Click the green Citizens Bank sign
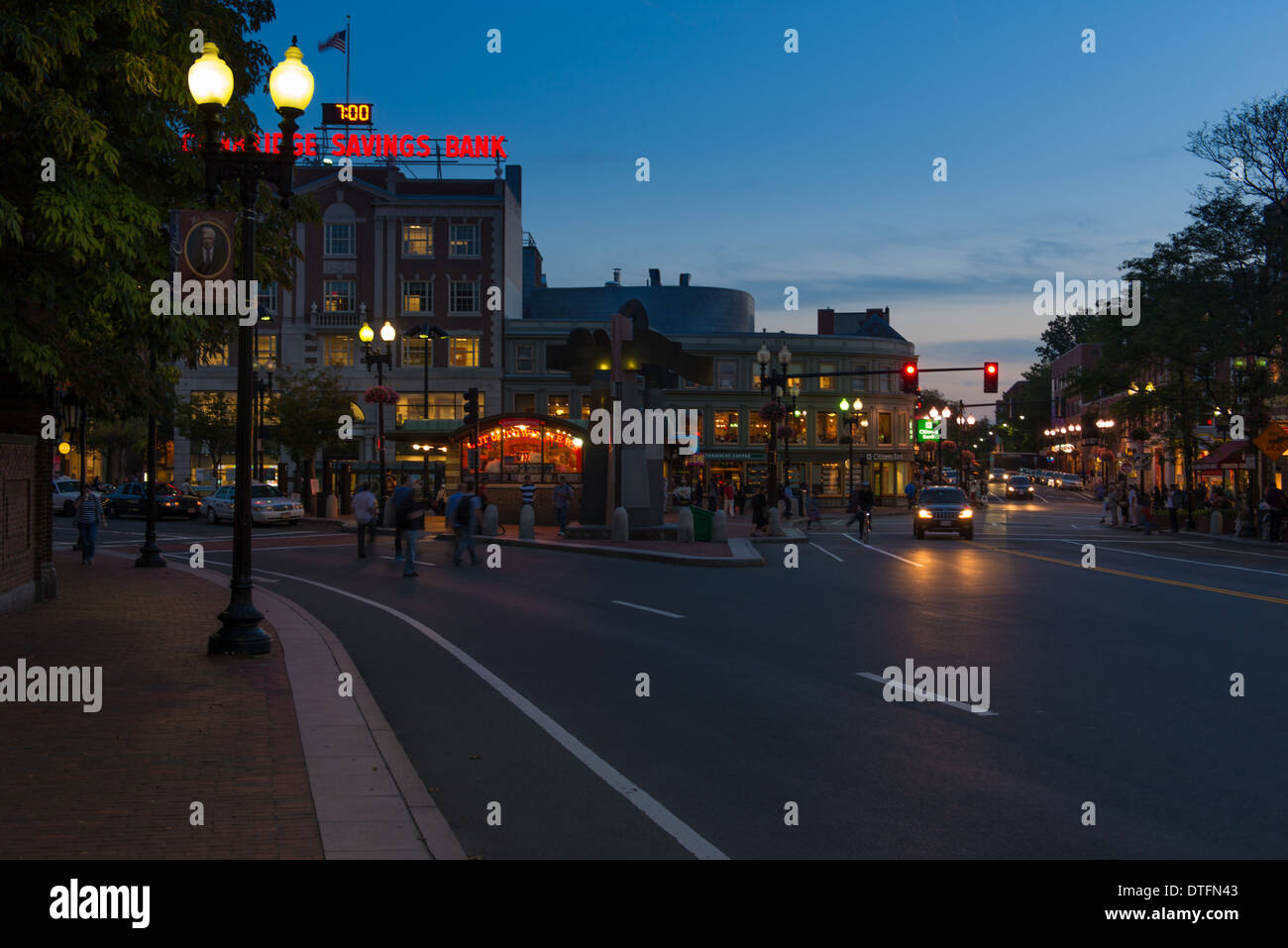Image resolution: width=1288 pixels, height=948 pixels. tap(927, 430)
